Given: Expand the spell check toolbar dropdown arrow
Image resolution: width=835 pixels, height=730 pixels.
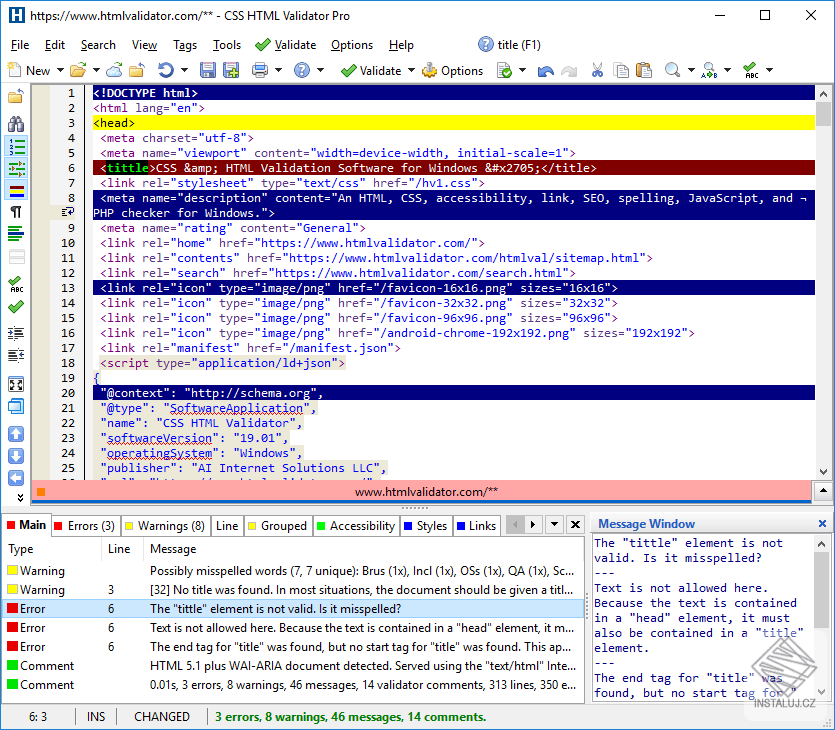Looking at the screenshot, I should (769, 70).
